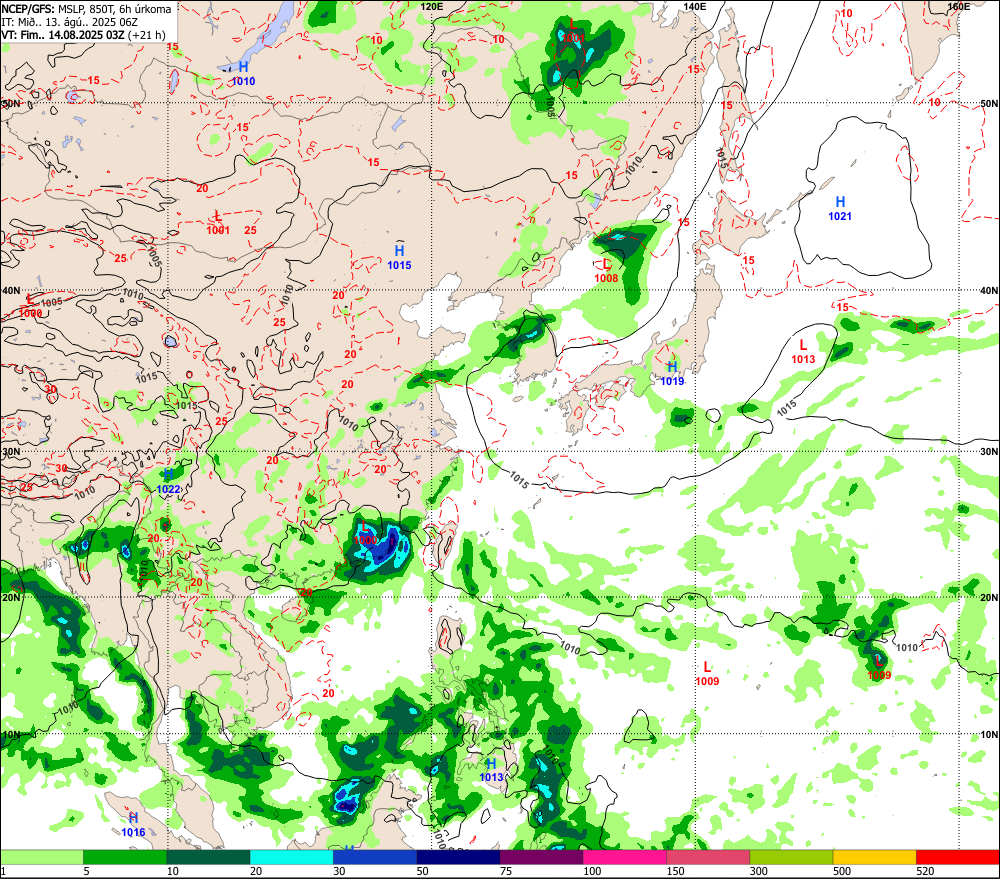The image size is (1000, 879).
Task: Click the light green 1–5 mm legend swatch
Action: (x=41, y=857)
